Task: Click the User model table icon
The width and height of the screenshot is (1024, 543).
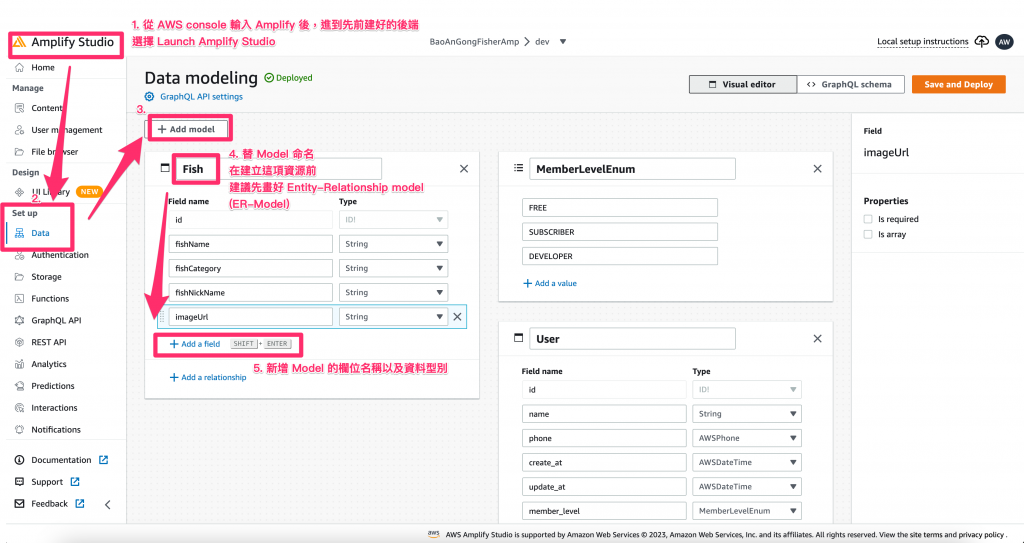Action: click(x=519, y=338)
